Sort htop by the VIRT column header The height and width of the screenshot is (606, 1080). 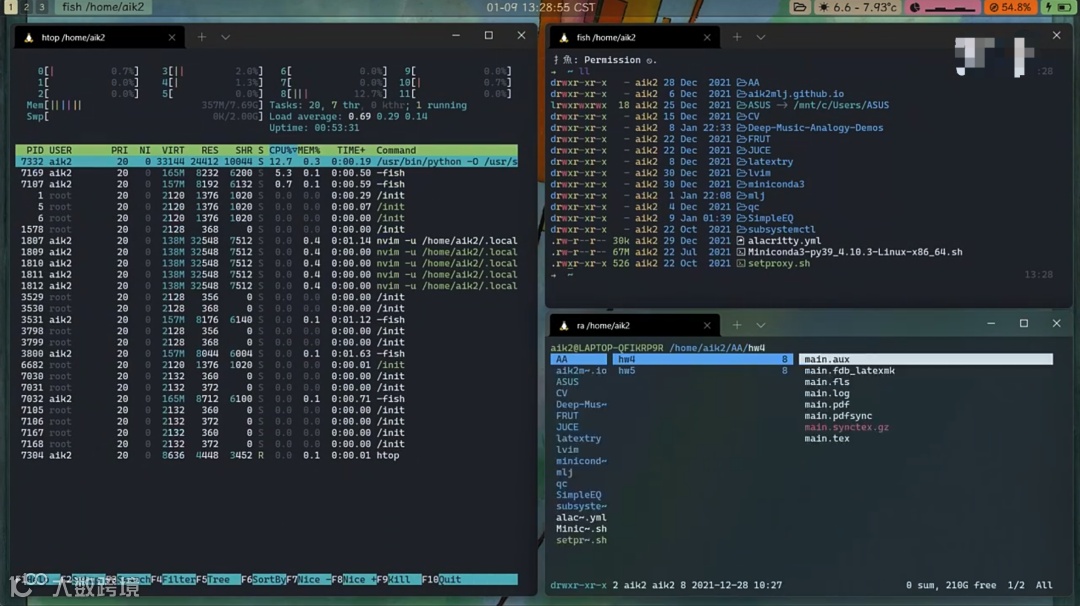(x=173, y=150)
